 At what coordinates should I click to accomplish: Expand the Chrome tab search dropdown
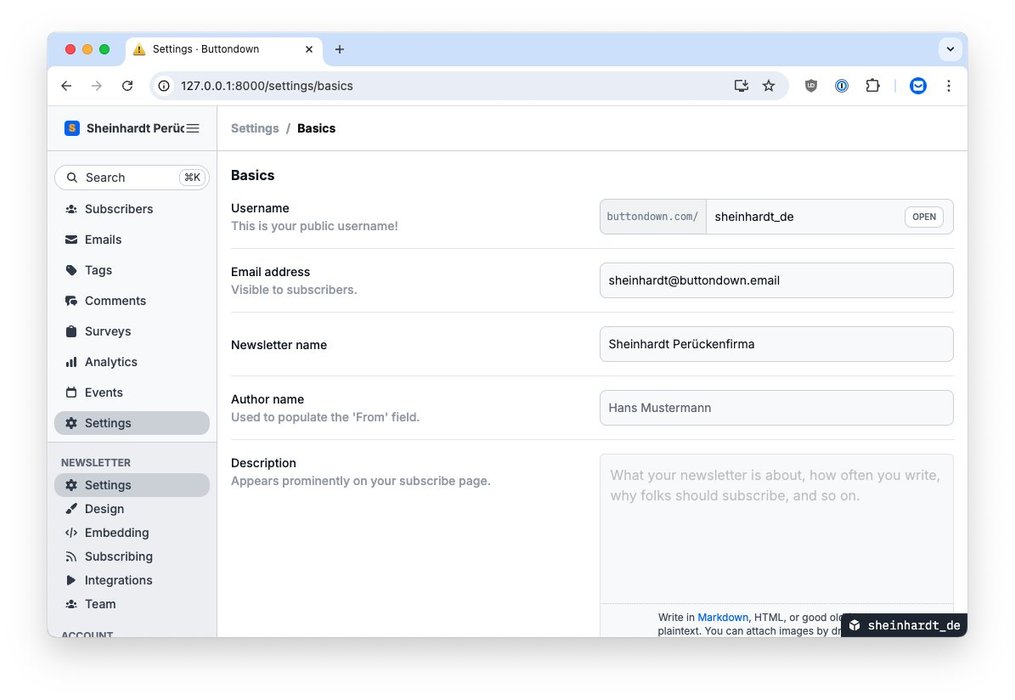(949, 49)
